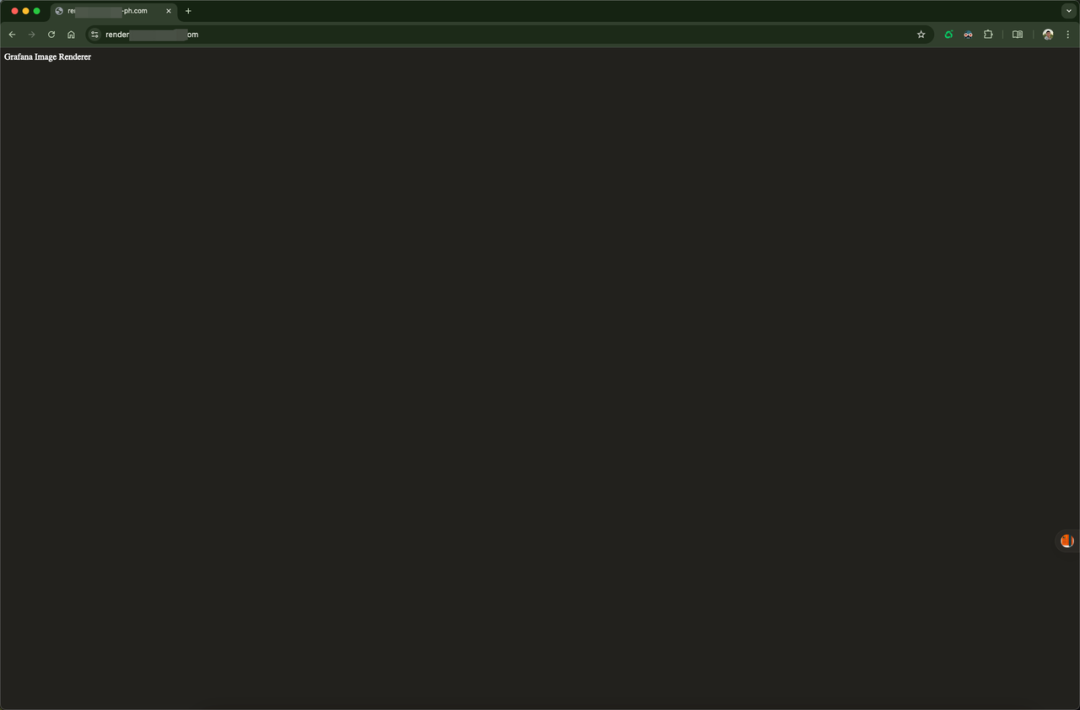Toggle the browser side panel

click(1017, 34)
